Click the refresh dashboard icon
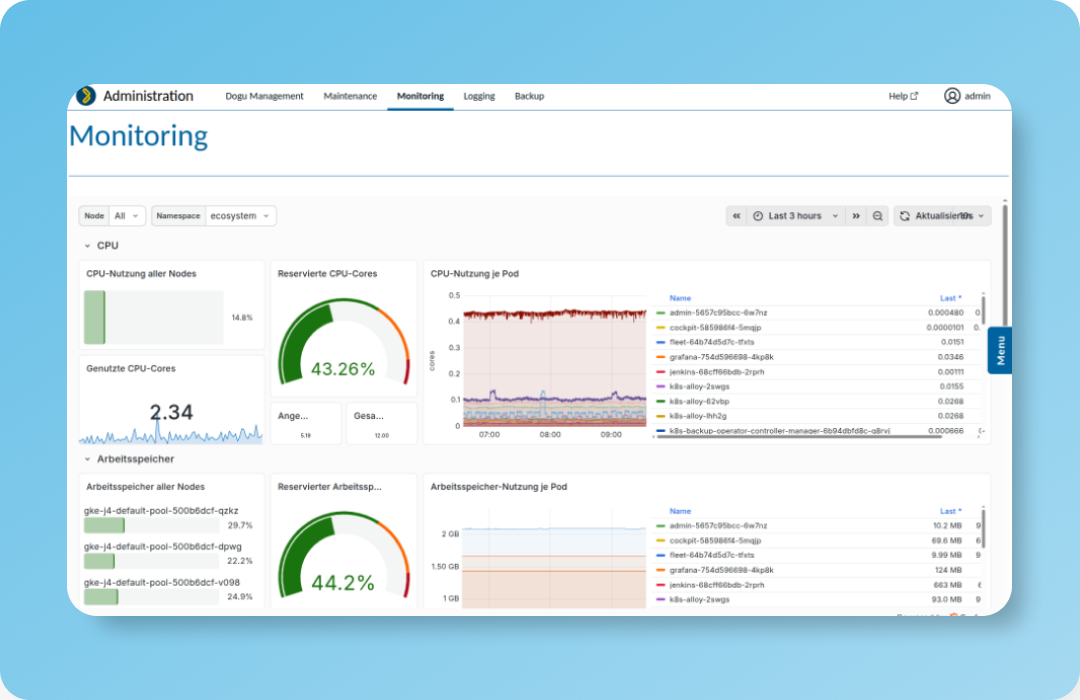 click(905, 216)
